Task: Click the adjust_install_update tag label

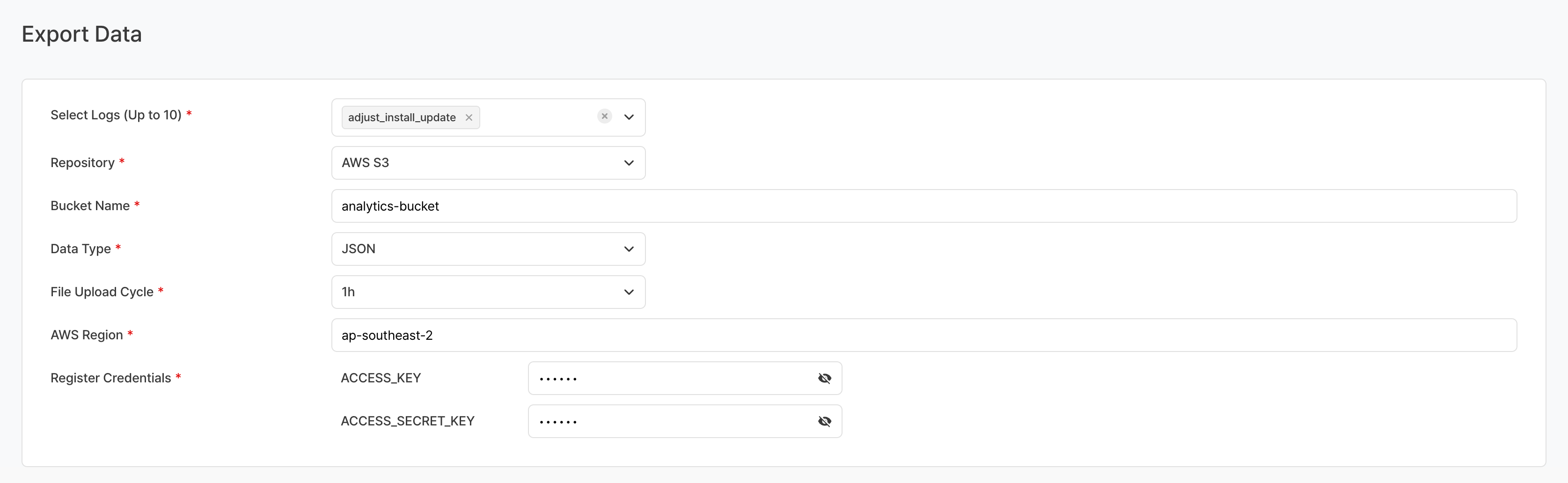Action: coord(402,117)
